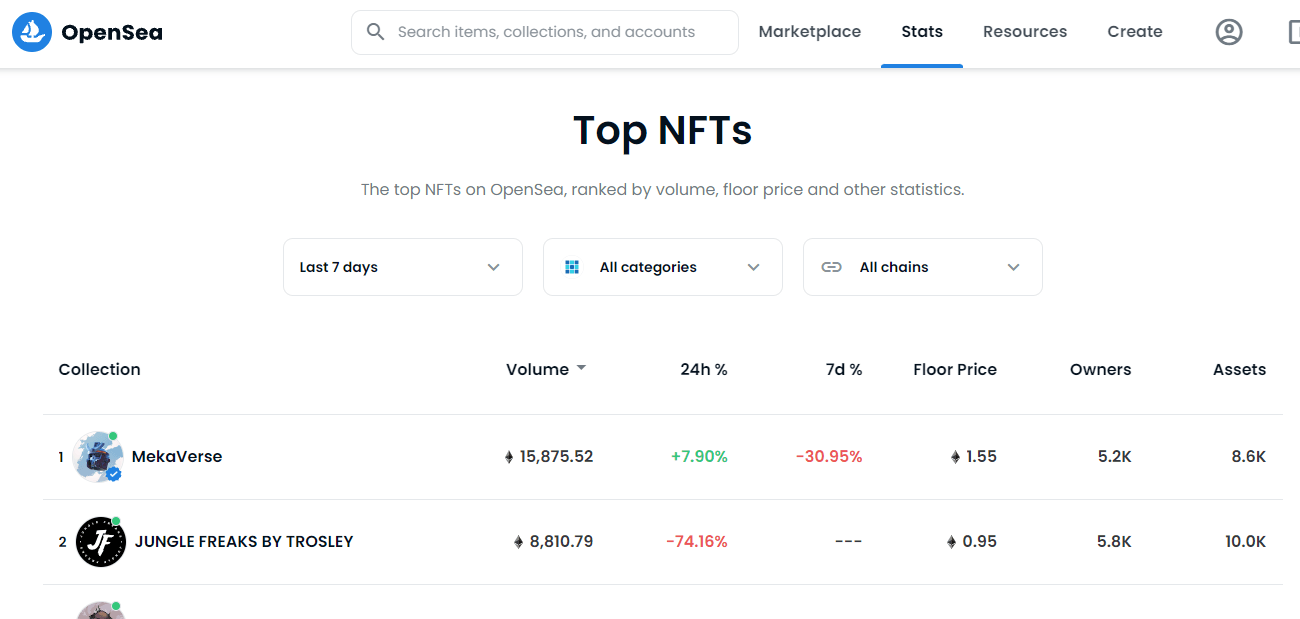Image resolution: width=1300 pixels, height=619 pixels.
Task: Sort by the Volume column header
Action: click(537, 369)
